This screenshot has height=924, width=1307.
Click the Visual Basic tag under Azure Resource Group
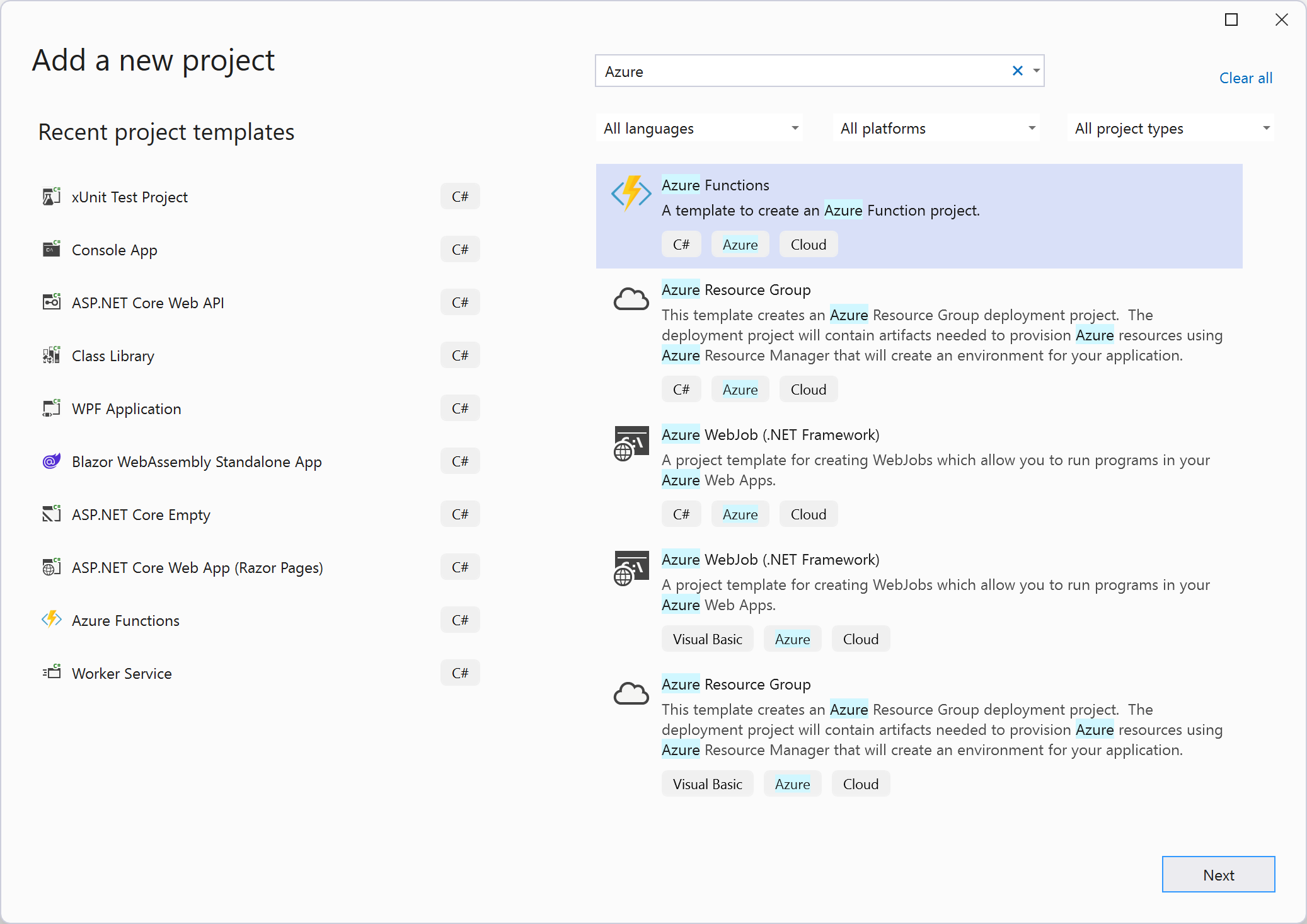(x=707, y=784)
